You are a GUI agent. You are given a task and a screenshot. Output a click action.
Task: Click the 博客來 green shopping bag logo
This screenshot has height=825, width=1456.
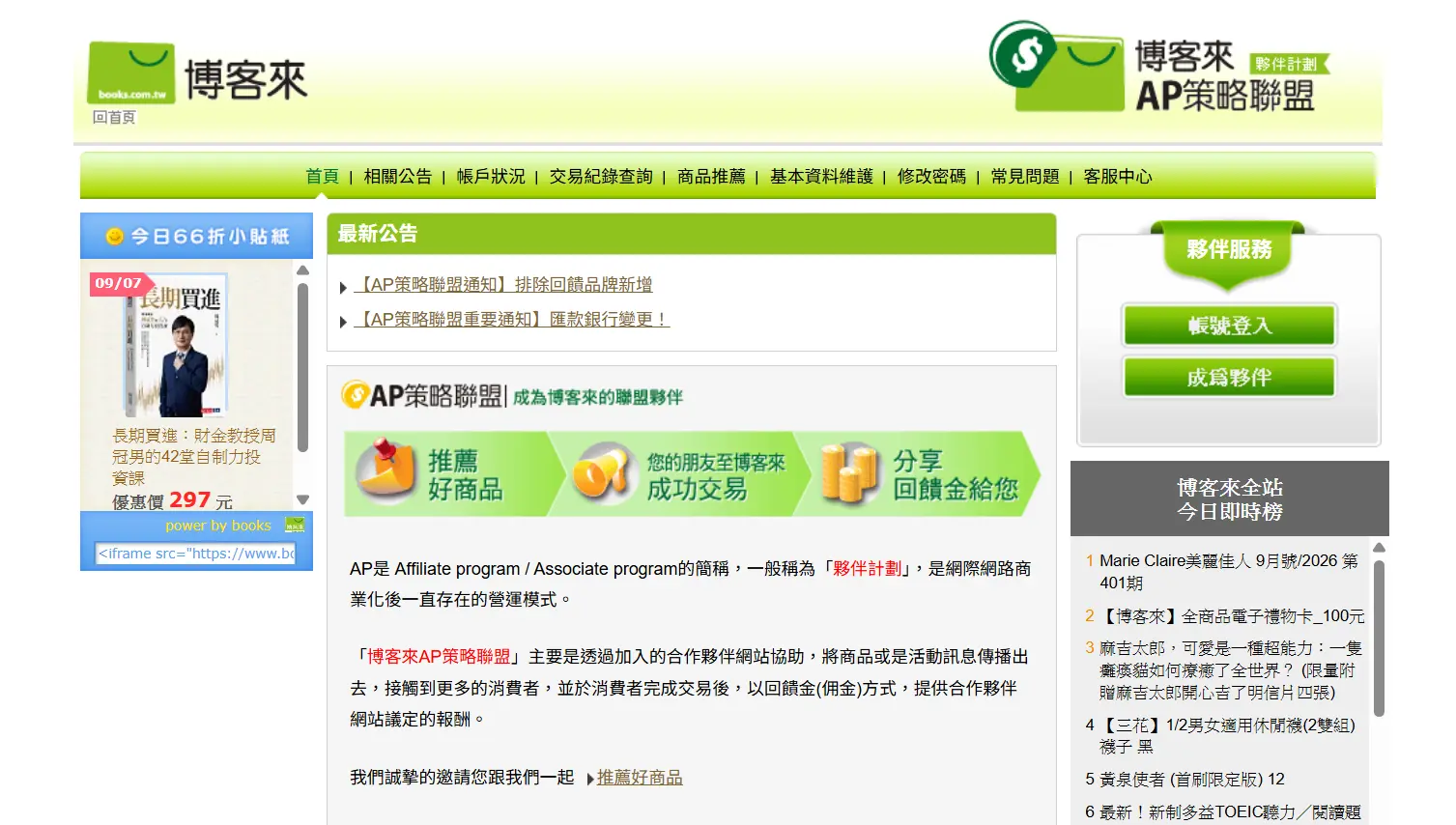(131, 72)
